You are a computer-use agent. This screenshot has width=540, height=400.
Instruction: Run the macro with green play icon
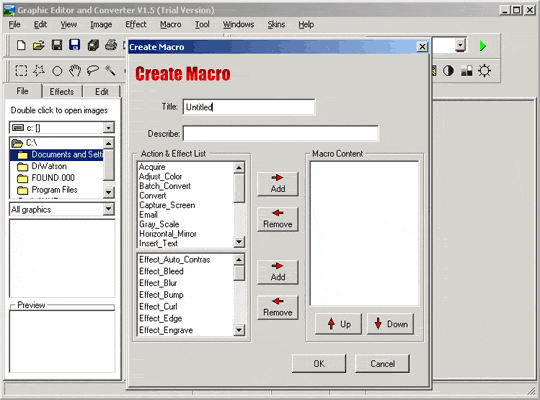[482, 45]
